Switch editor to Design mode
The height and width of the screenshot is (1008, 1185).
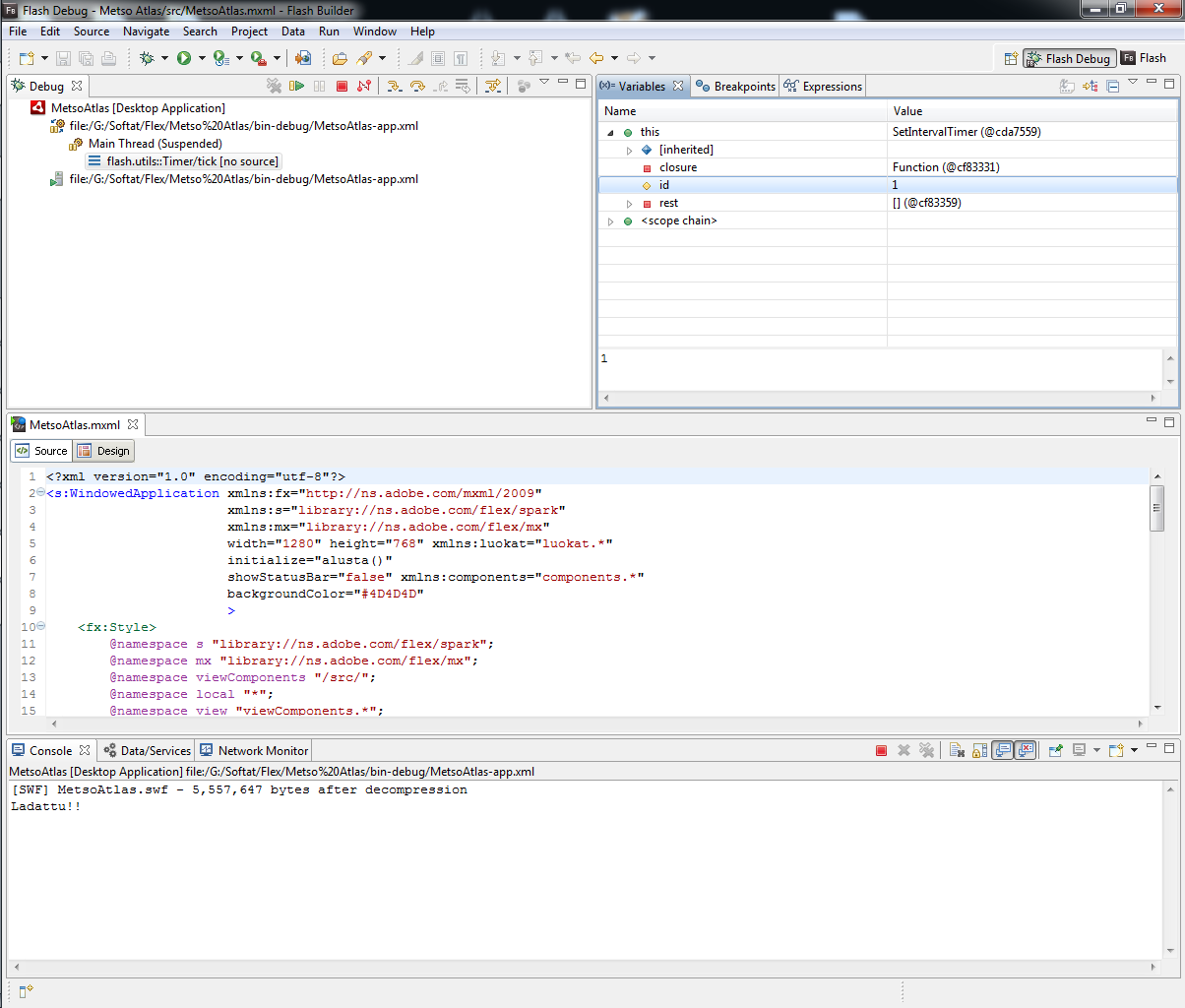point(103,451)
